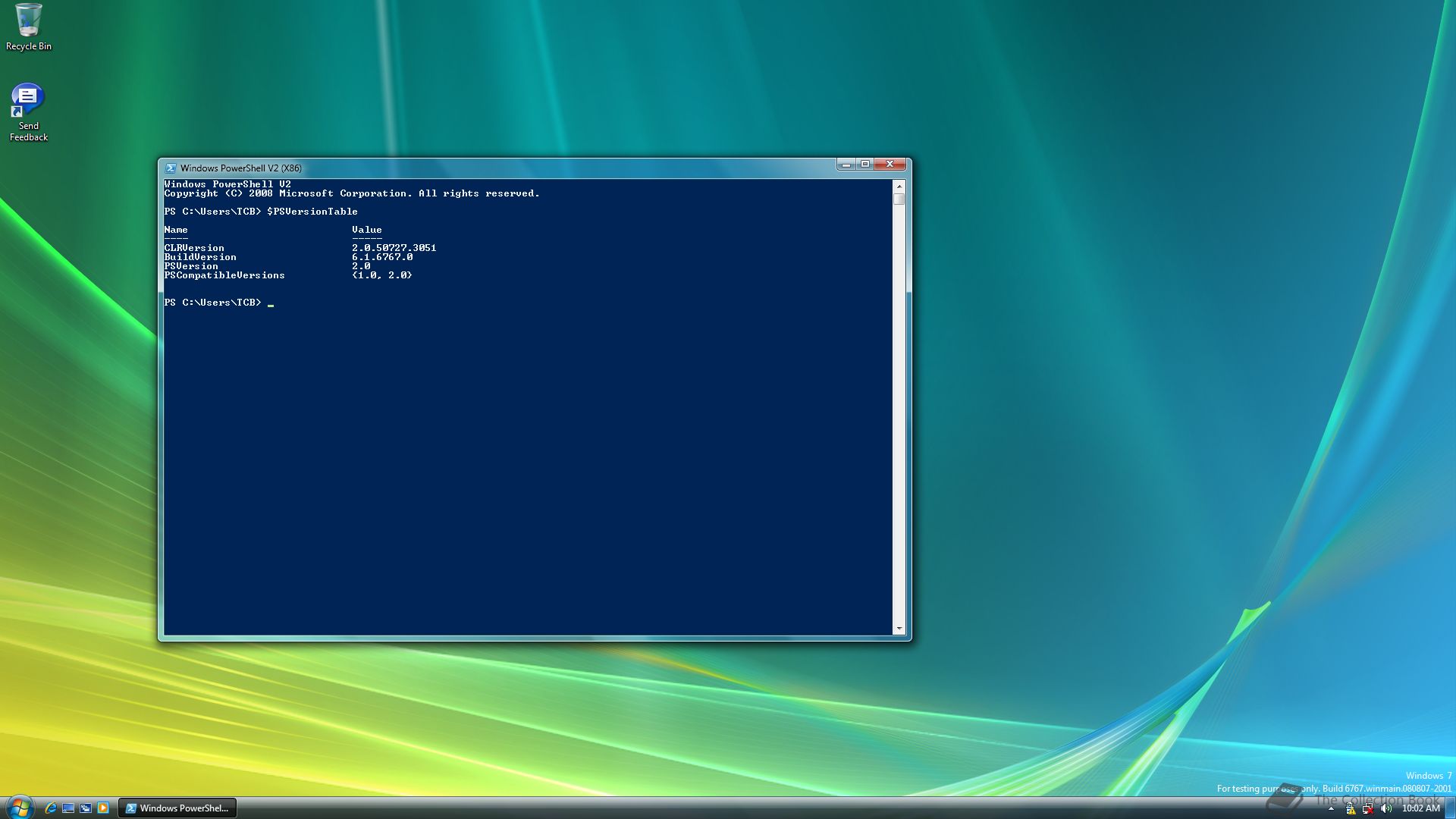The width and height of the screenshot is (1456, 819).
Task: Close the PowerShell window
Action: [x=890, y=165]
